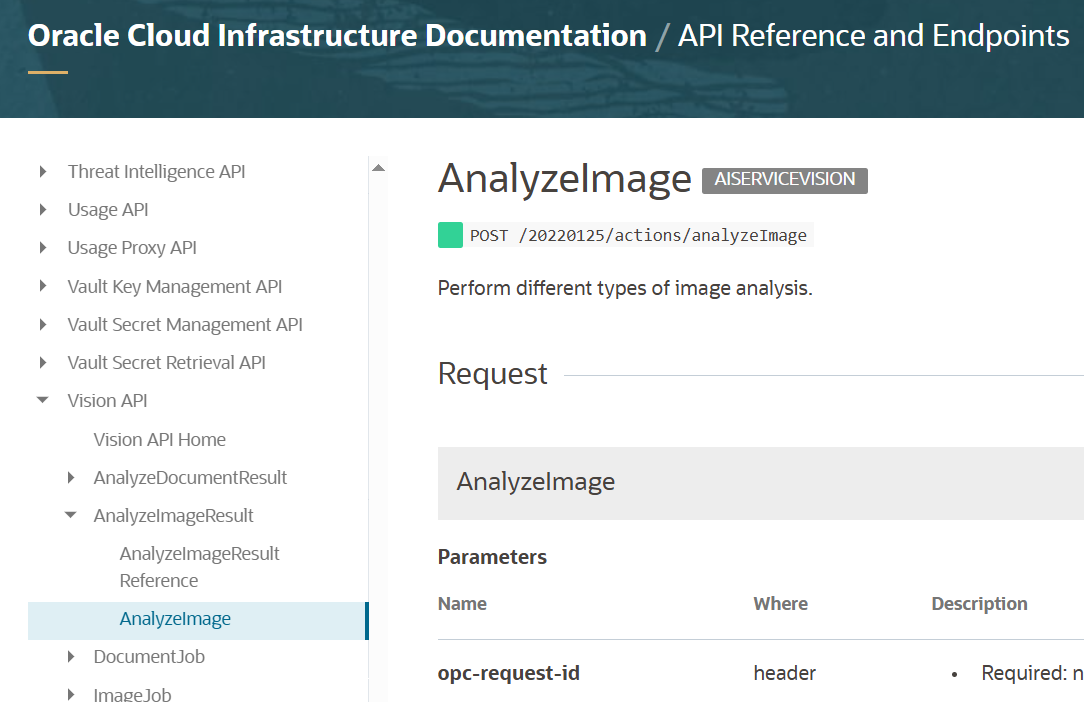
Task: Click API Reference and Endpoints breadcrumb
Action: click(x=873, y=36)
